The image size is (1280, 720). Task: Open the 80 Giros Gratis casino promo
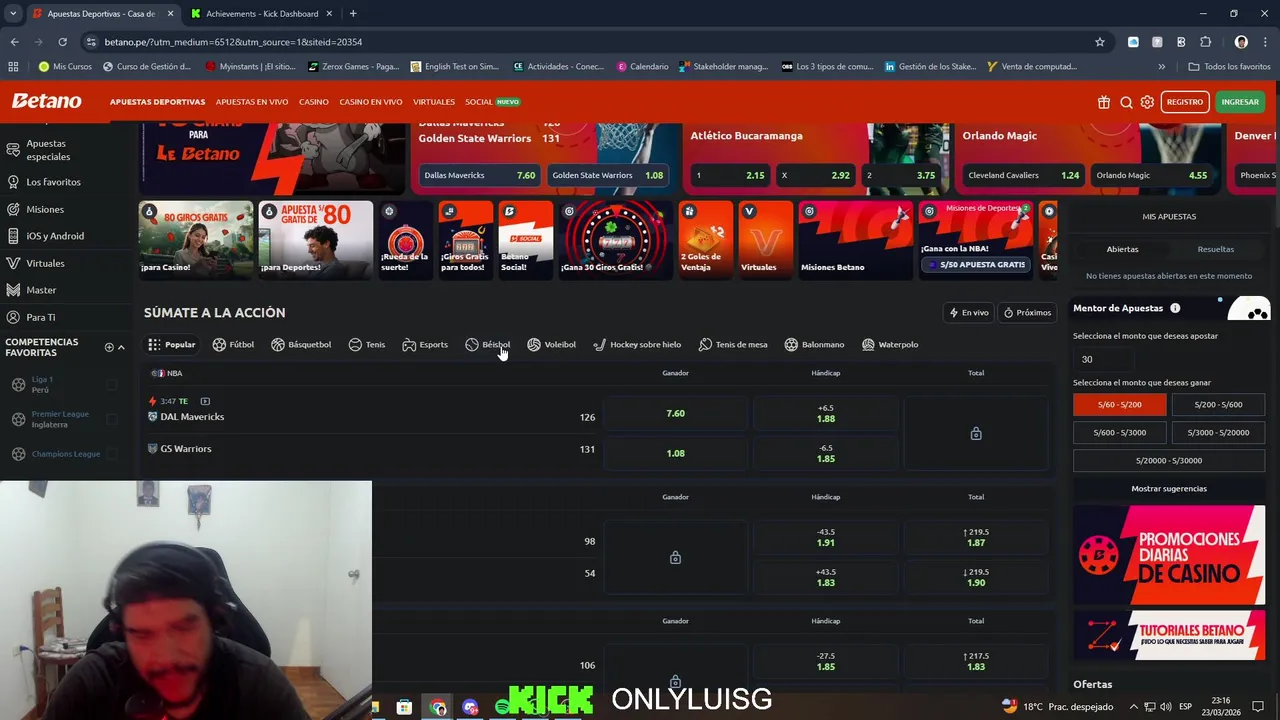click(x=196, y=240)
